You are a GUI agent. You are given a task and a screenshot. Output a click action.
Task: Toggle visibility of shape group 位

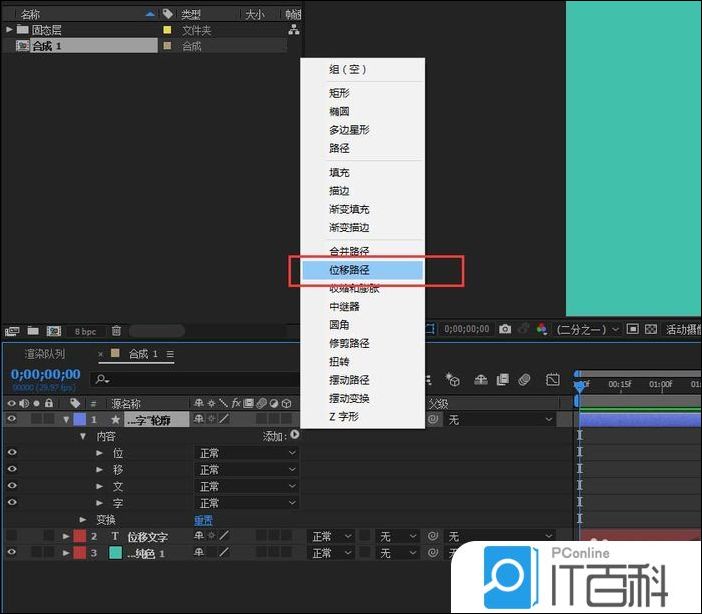pos(12,452)
